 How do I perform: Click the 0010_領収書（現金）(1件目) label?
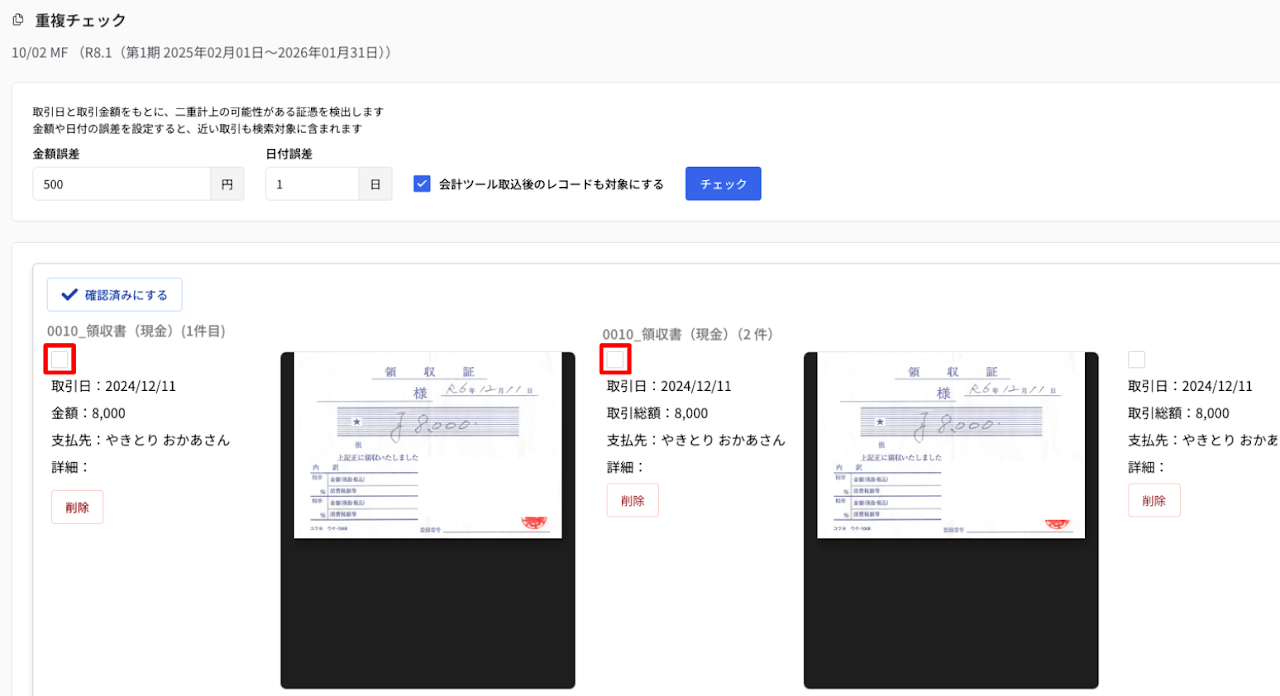coord(137,330)
